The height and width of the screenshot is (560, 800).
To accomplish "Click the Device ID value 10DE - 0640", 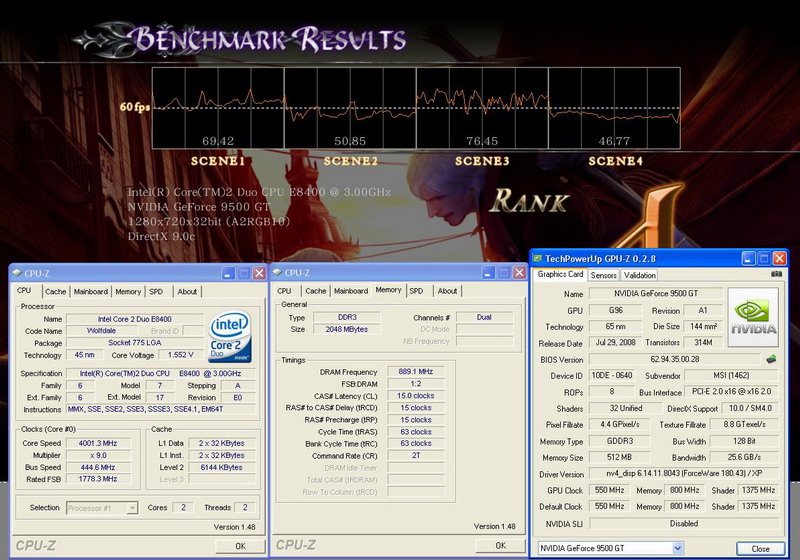I will pos(611,375).
